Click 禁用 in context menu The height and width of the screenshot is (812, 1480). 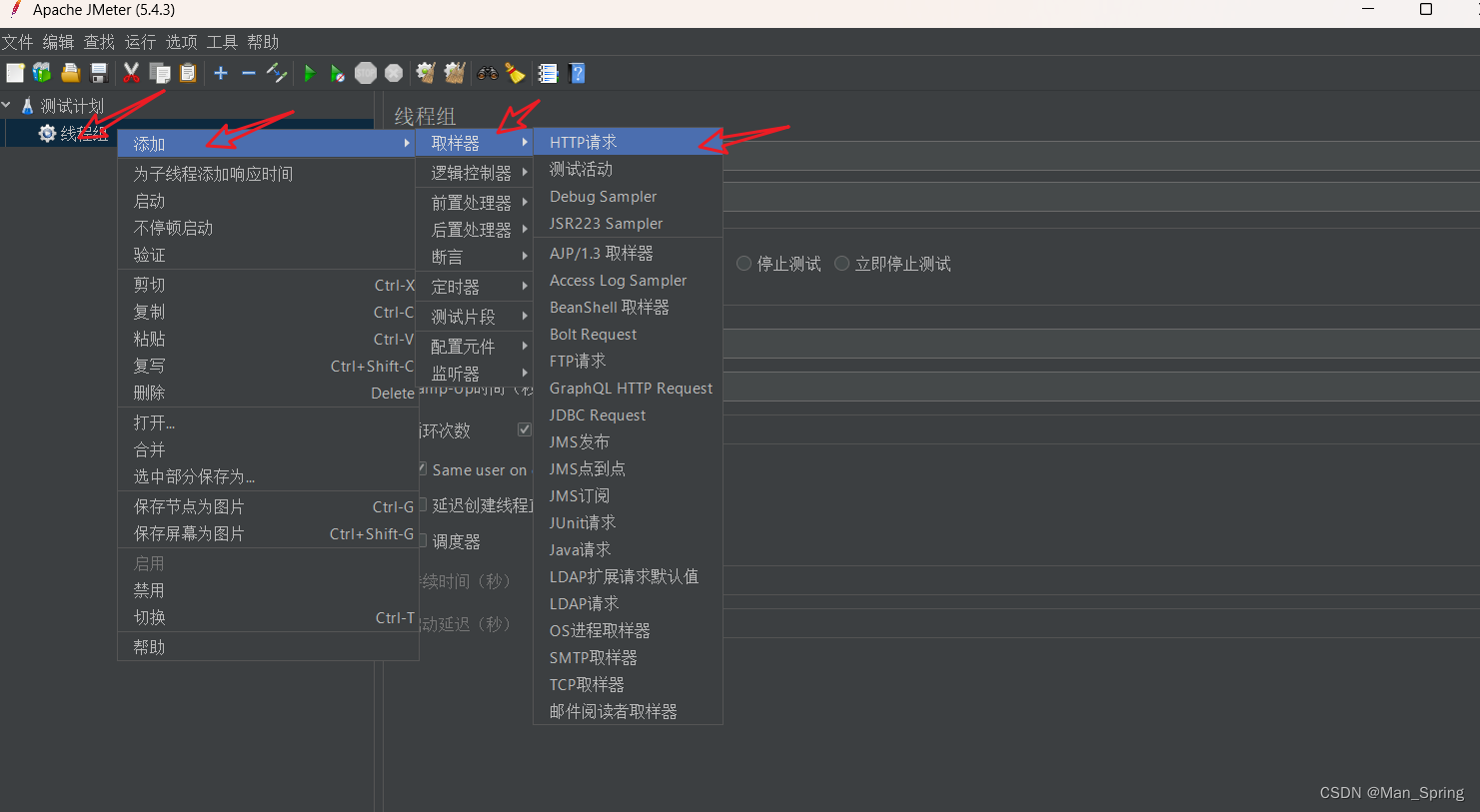267,590
